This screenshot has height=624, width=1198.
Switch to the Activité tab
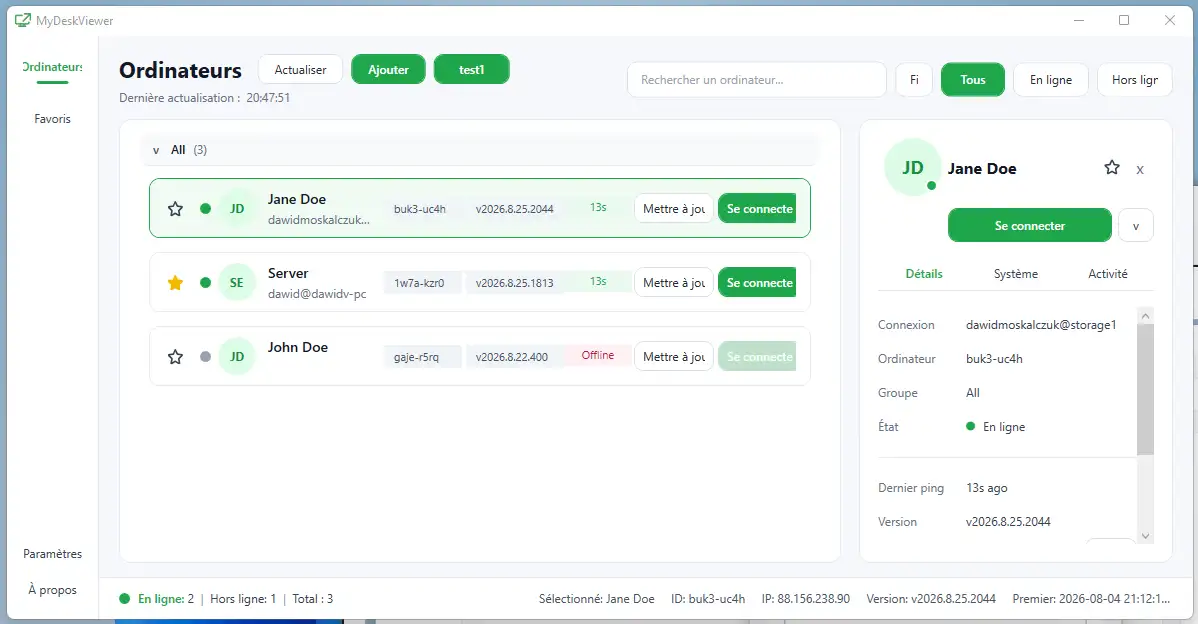(x=1107, y=273)
